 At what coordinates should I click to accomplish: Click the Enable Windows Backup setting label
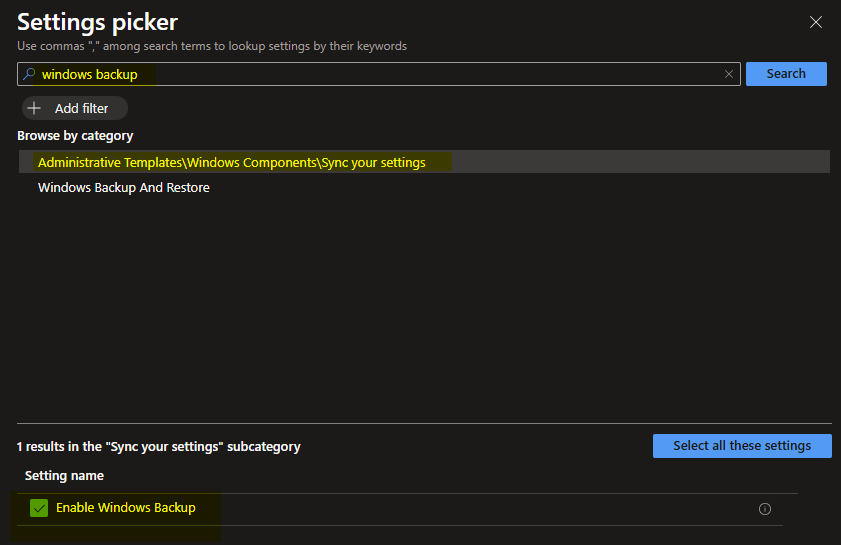126,508
